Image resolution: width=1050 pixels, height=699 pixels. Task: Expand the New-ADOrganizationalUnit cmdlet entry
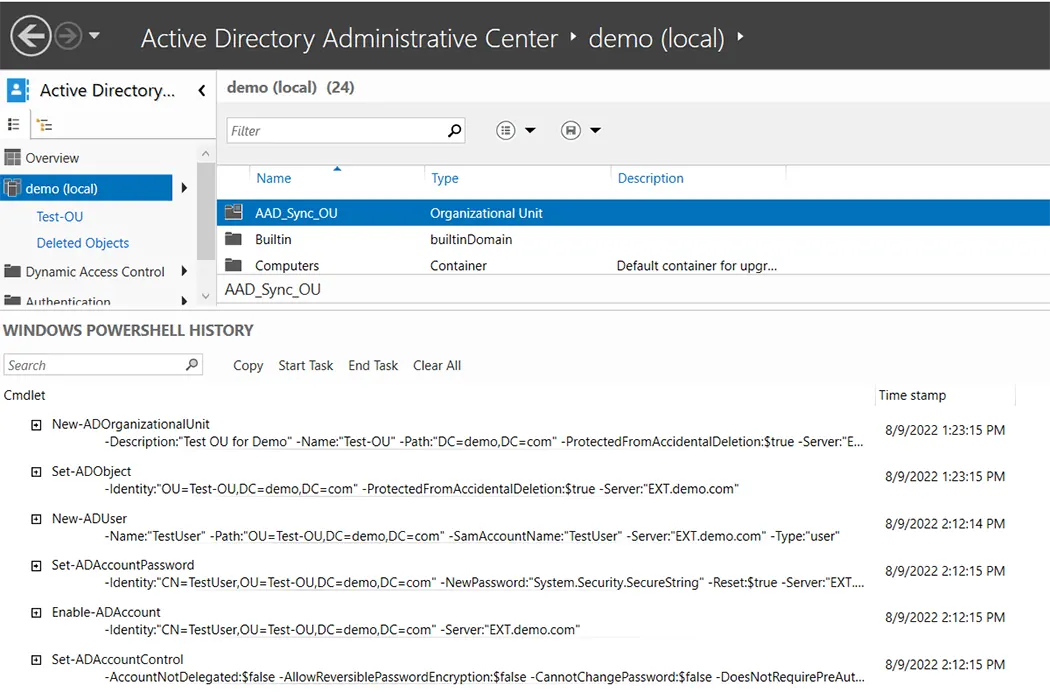point(36,424)
